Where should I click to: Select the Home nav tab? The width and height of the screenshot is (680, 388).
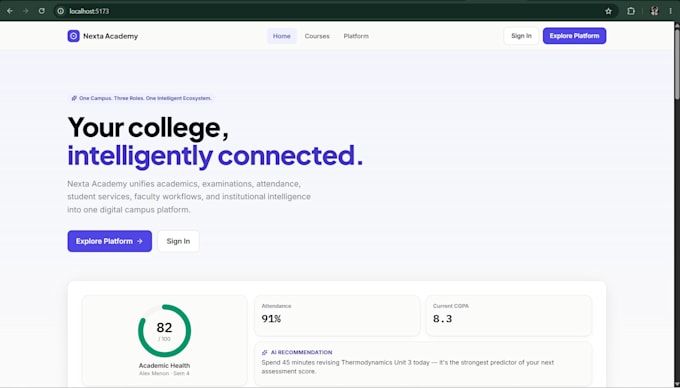tap(281, 36)
